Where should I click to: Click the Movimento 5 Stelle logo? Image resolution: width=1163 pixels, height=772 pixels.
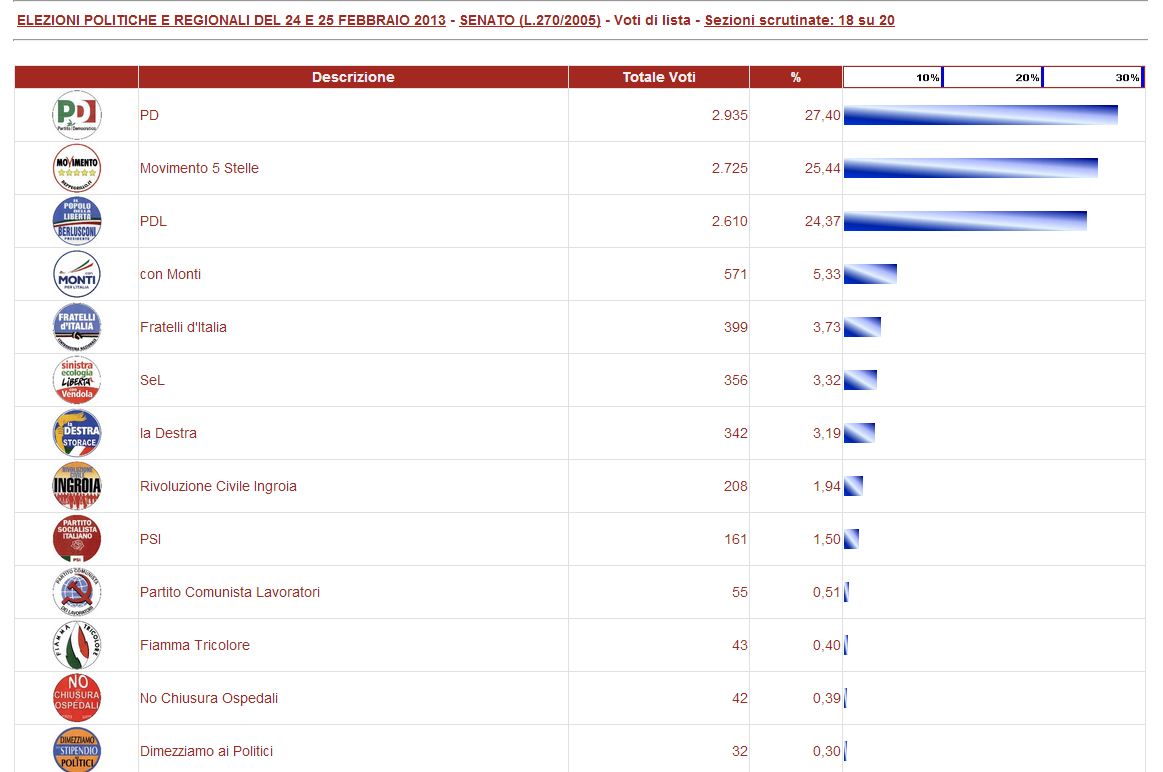76,168
